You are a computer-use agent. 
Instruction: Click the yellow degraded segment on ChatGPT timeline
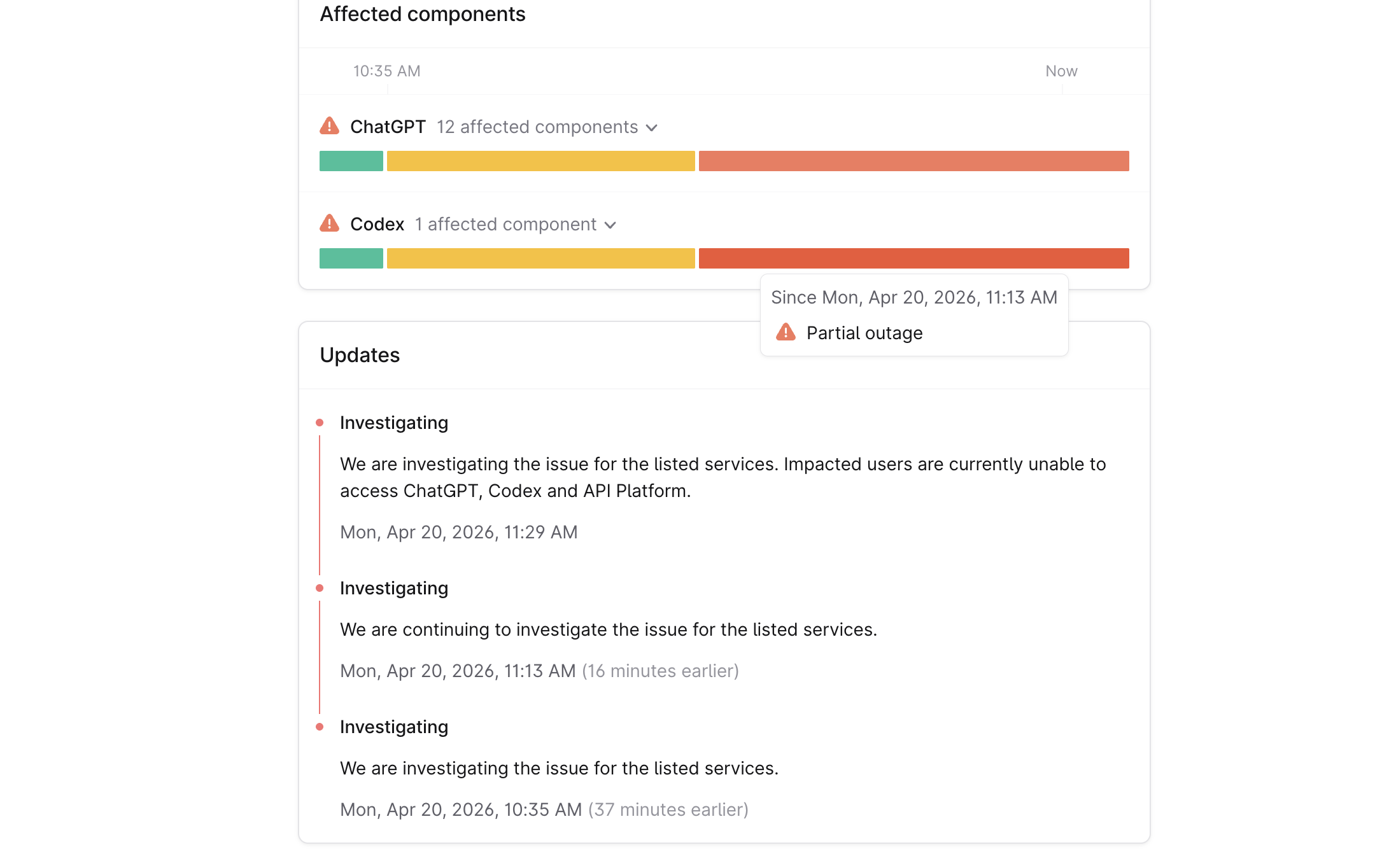(x=540, y=161)
